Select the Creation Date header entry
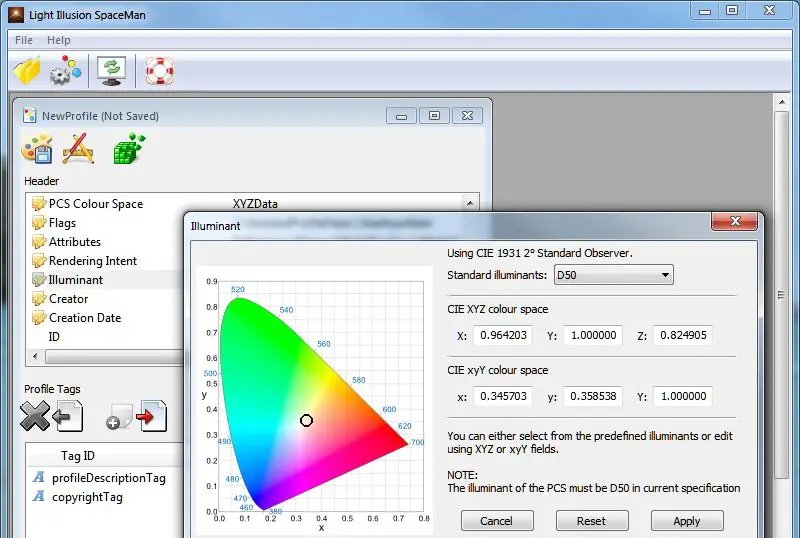Image resolution: width=800 pixels, height=538 pixels. click(85, 317)
